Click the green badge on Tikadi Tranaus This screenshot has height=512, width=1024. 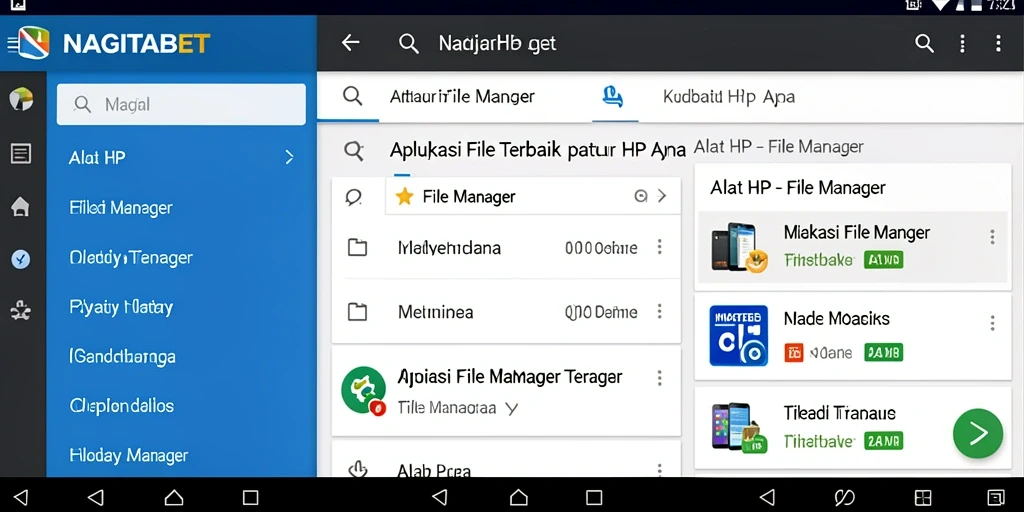click(884, 441)
